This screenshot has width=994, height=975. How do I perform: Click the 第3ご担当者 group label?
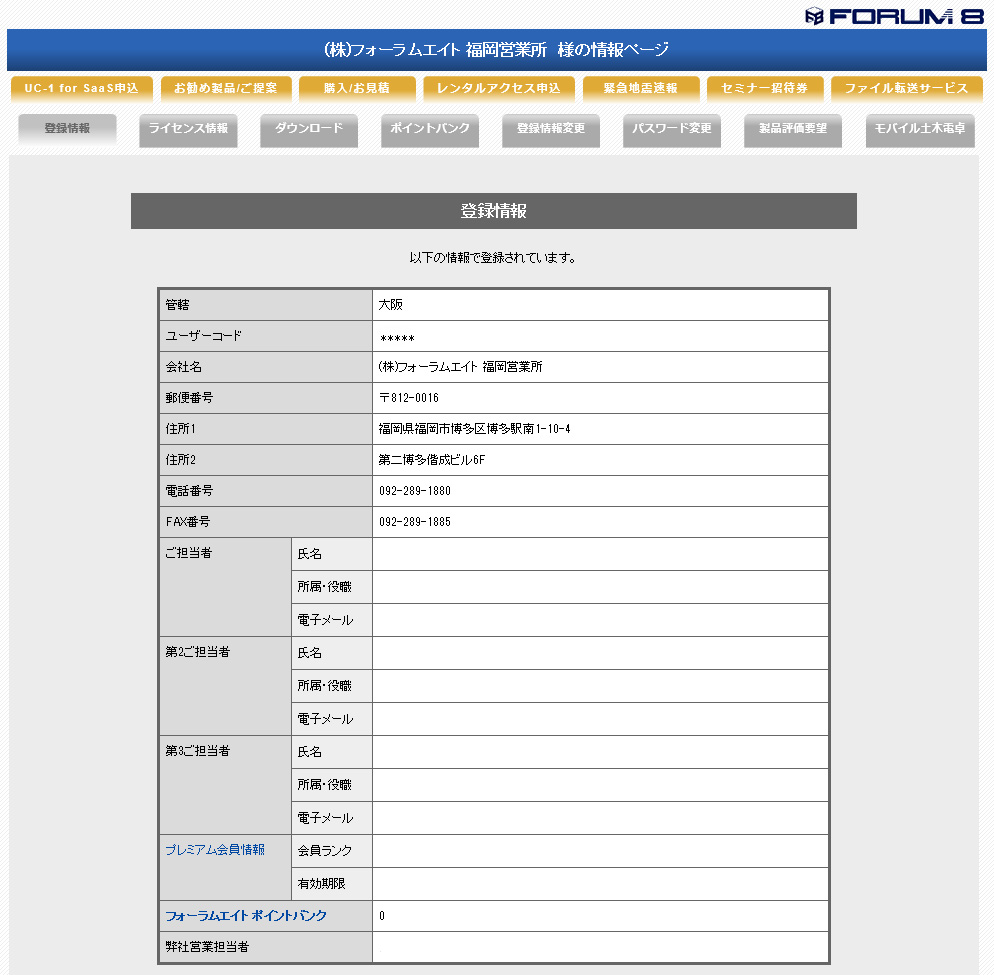[197, 751]
